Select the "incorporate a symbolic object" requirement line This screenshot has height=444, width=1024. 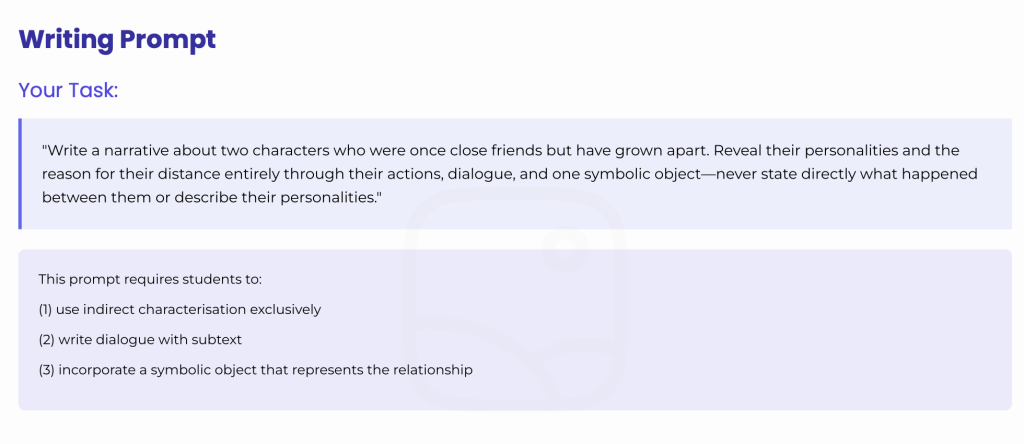(255, 370)
